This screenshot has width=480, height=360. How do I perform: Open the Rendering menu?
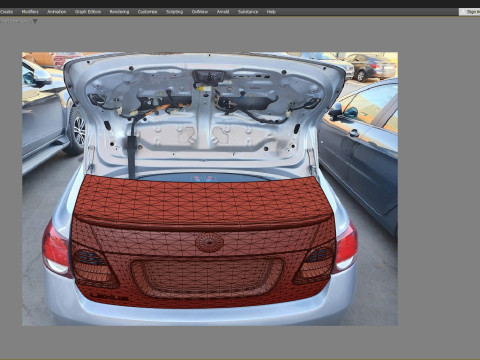click(x=119, y=12)
